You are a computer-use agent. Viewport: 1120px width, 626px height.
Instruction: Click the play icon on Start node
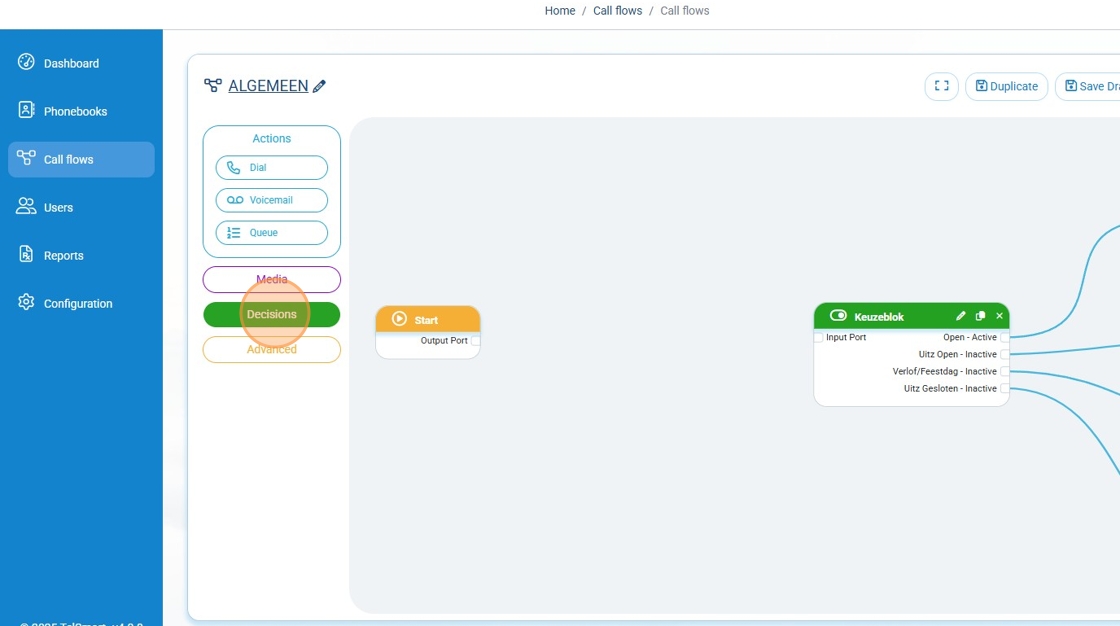(400, 319)
